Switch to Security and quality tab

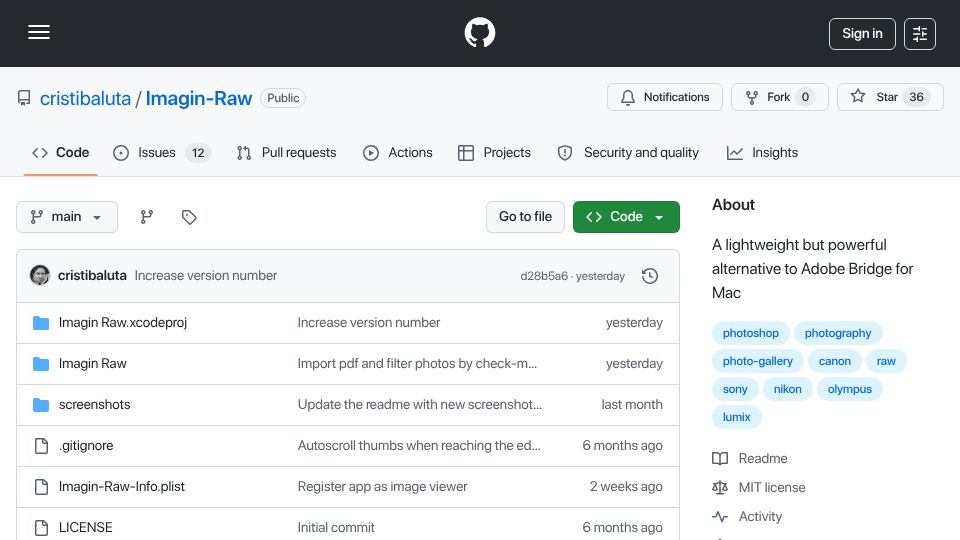pyautogui.click(x=628, y=152)
